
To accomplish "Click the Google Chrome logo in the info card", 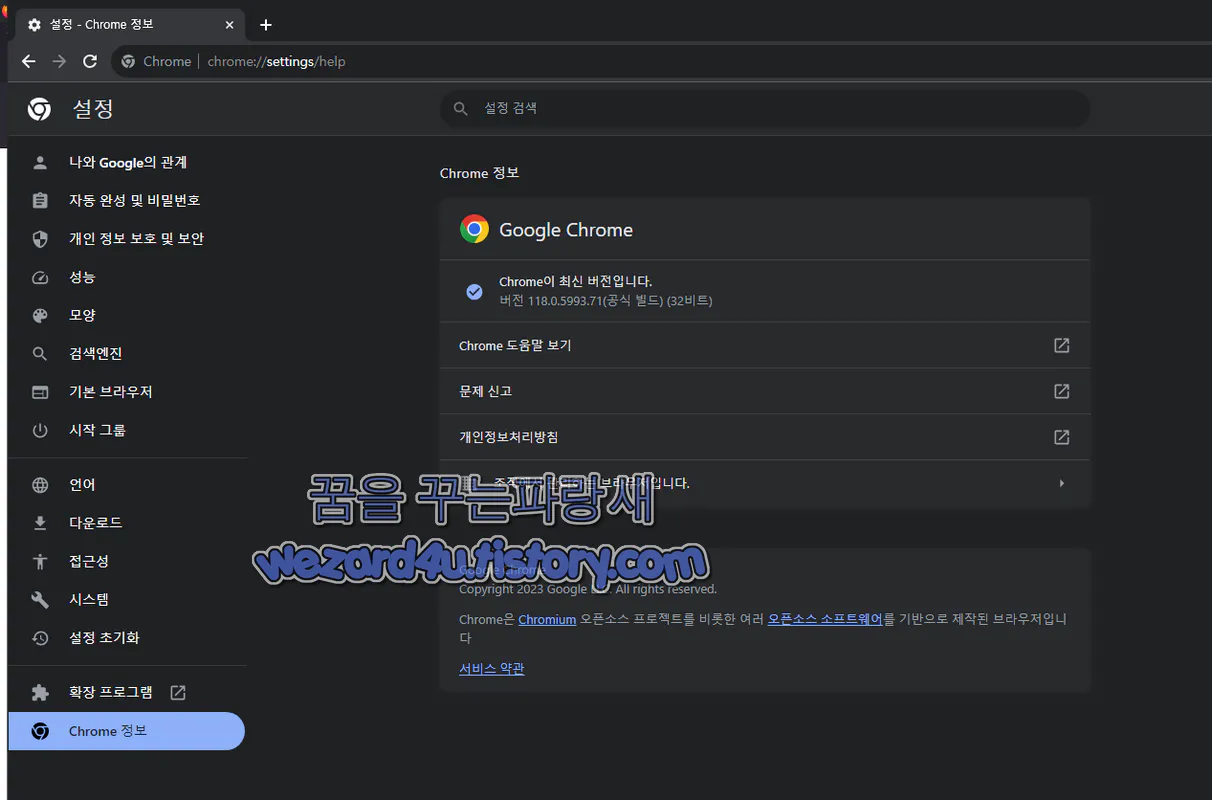I will pos(474,229).
